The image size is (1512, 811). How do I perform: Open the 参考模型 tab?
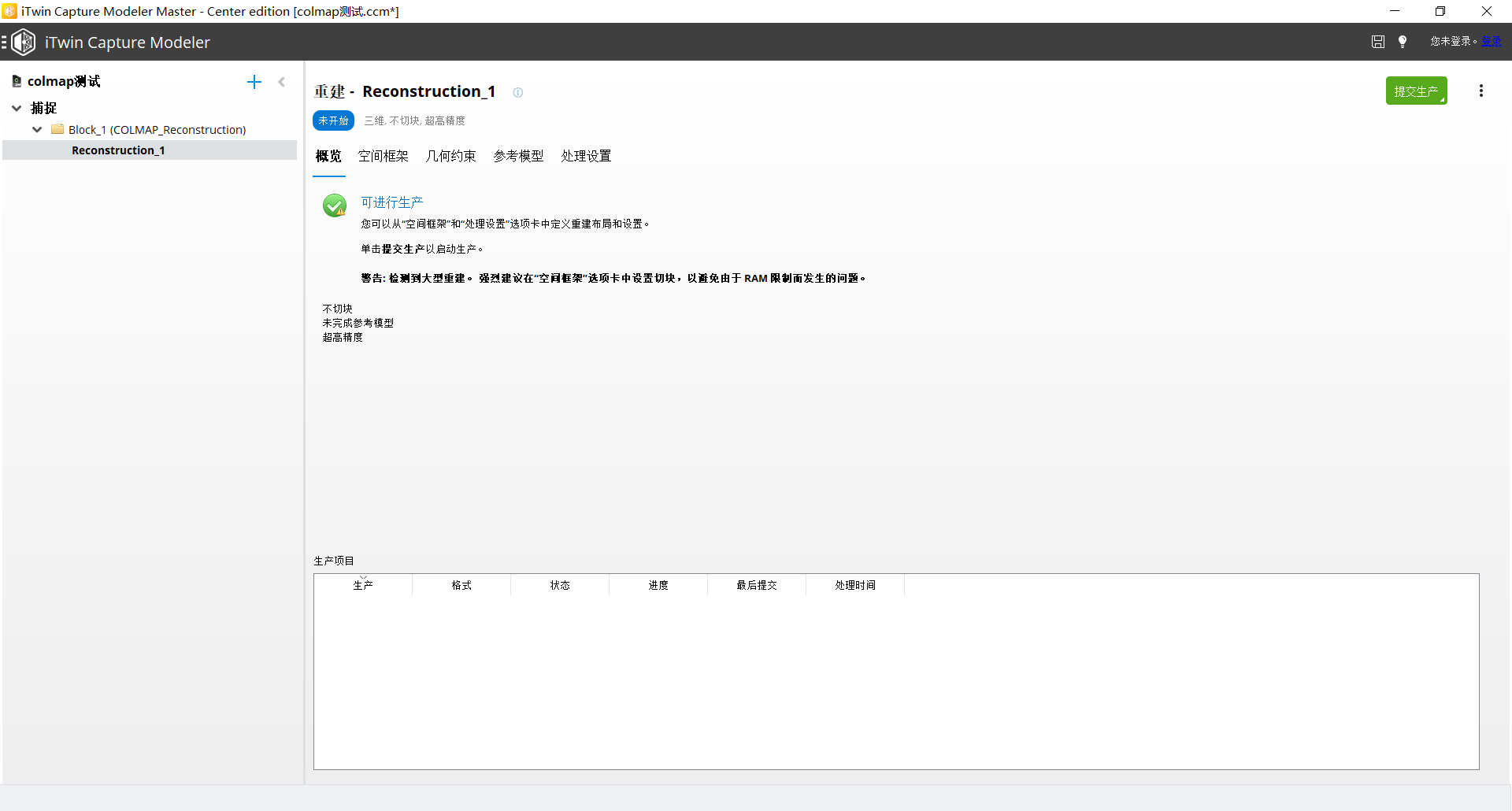coord(518,156)
